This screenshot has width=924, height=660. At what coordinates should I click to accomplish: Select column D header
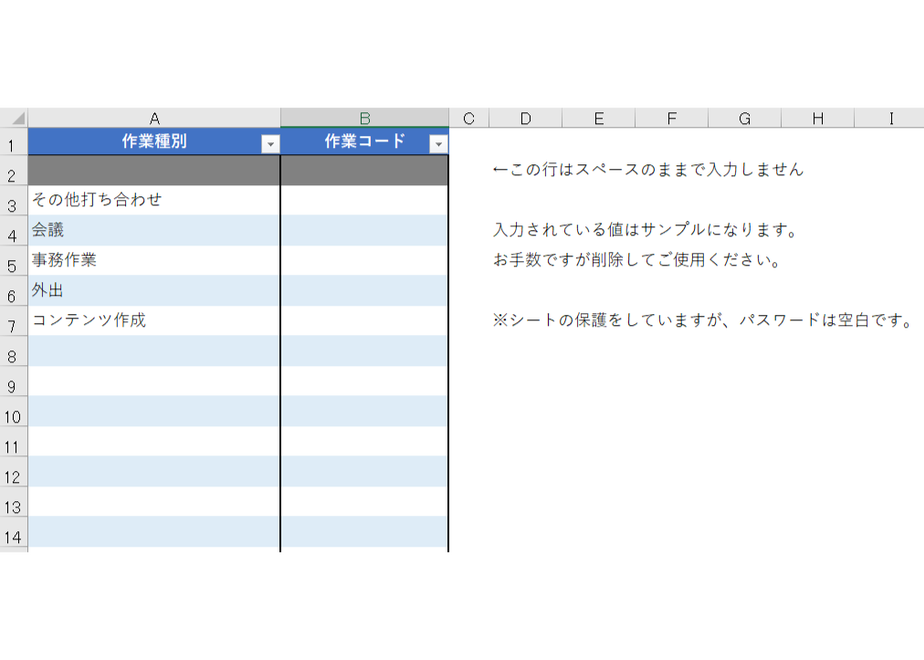pyautogui.click(x=526, y=118)
